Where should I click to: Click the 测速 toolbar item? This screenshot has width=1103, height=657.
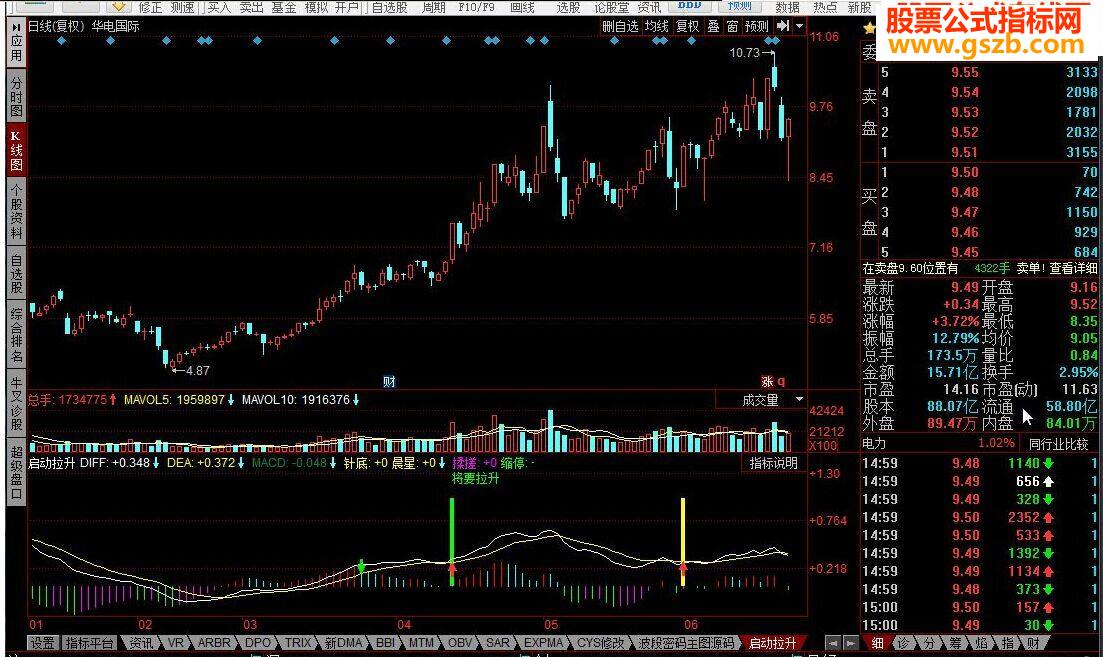coord(182,7)
